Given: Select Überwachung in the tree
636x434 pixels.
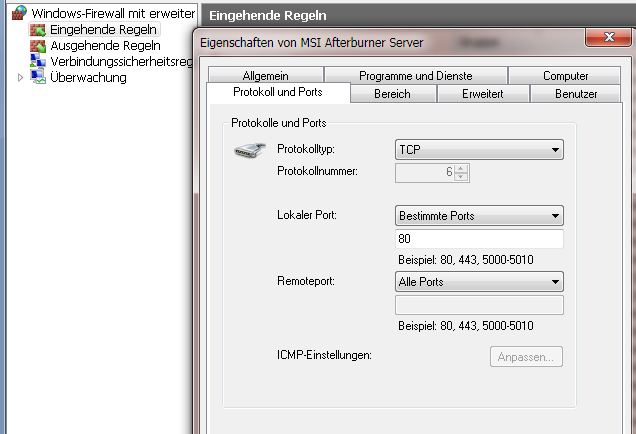Looking at the screenshot, I should (x=88, y=77).
